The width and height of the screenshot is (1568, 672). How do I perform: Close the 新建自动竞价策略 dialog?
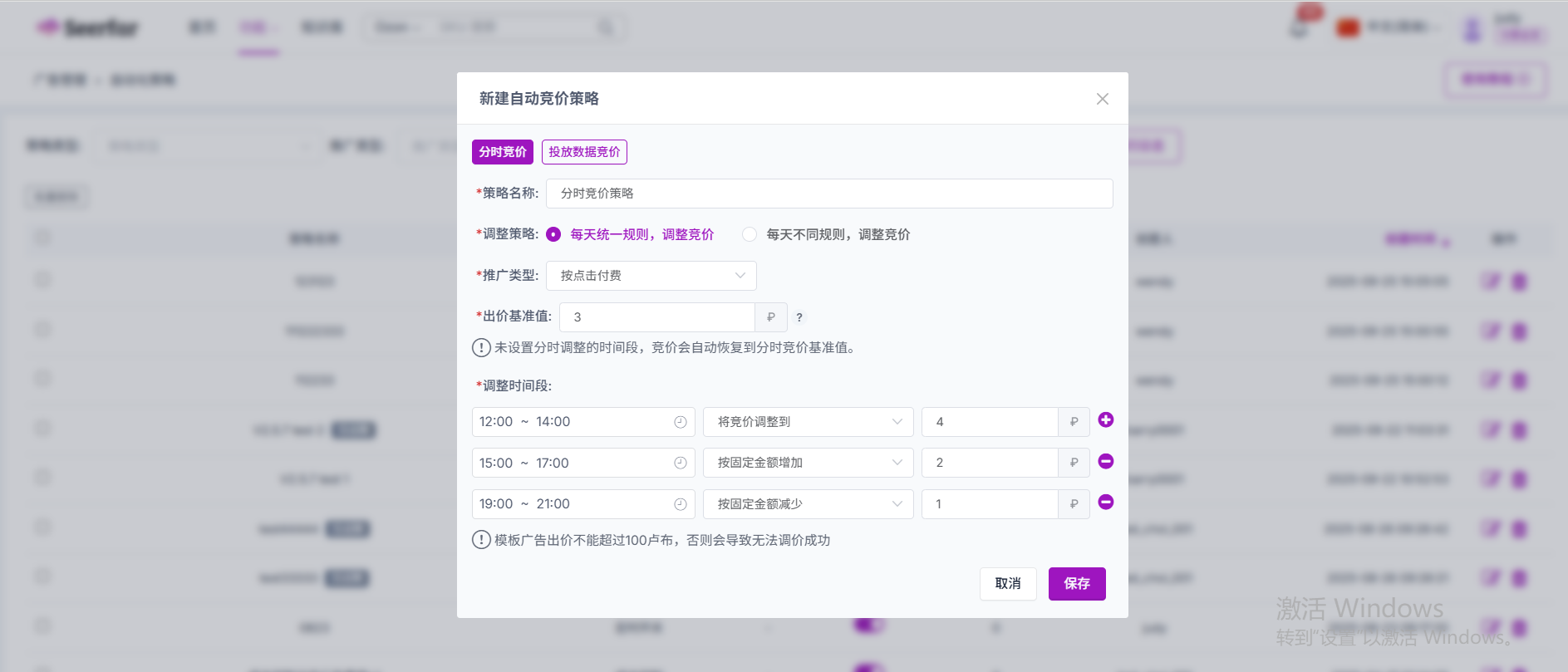1102,99
